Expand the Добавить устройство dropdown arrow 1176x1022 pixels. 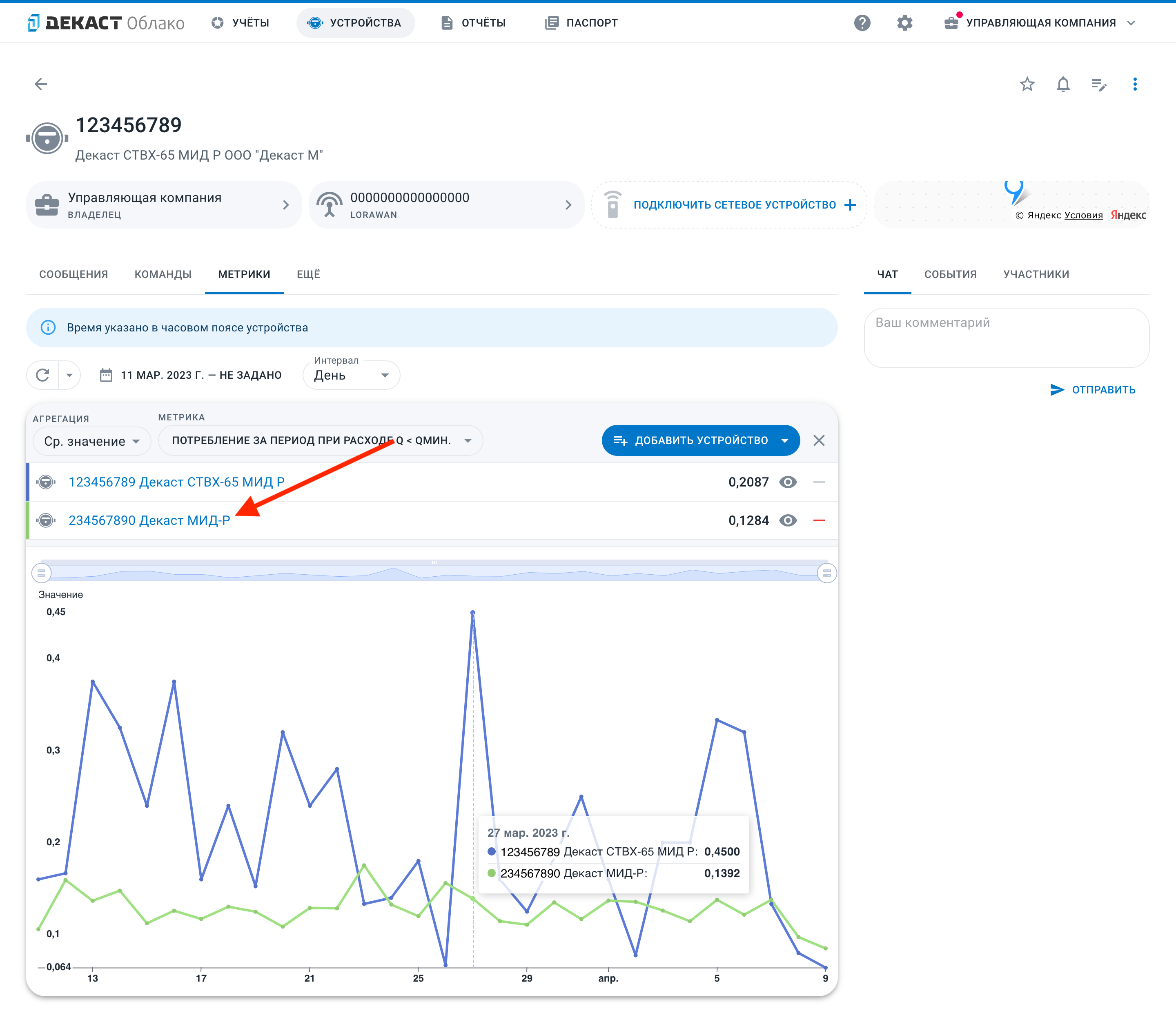click(x=784, y=440)
